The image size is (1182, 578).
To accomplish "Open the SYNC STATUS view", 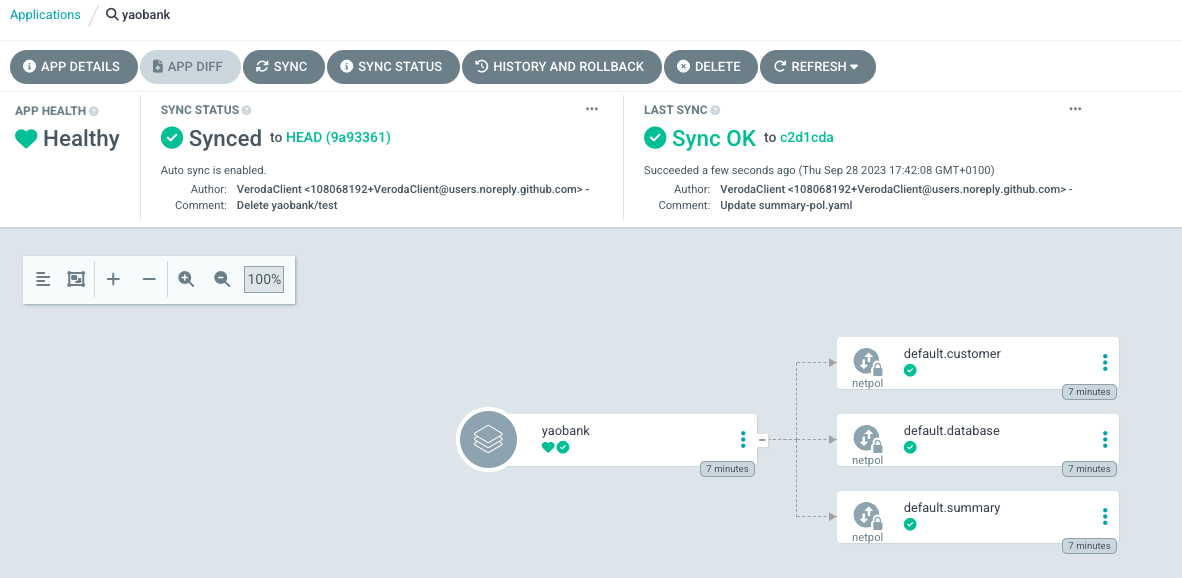I will [x=393, y=66].
